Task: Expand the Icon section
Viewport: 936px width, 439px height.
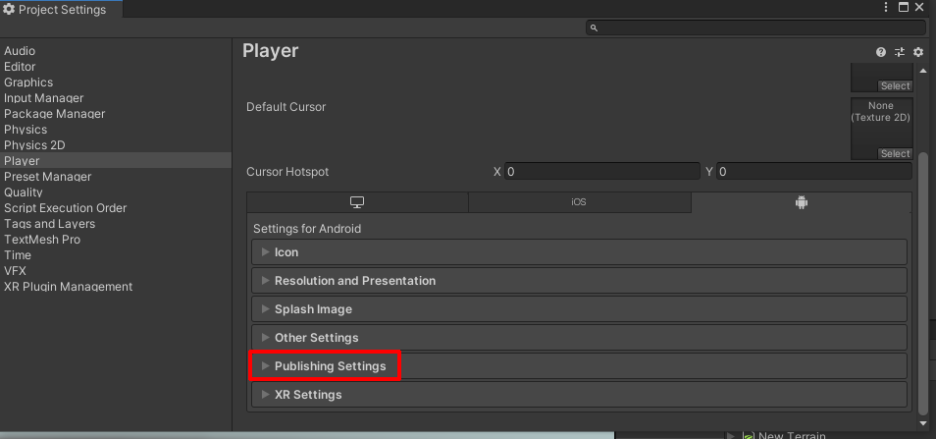Action: [579, 252]
